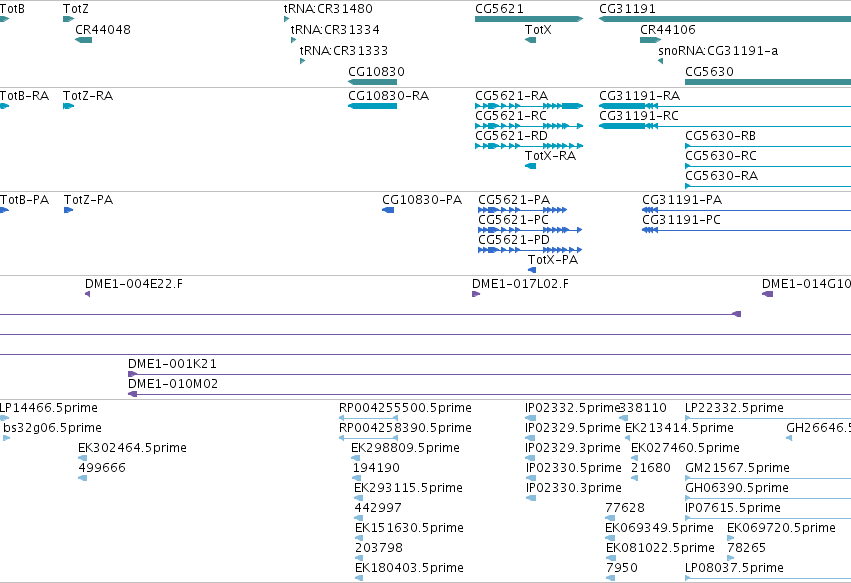851x583 pixels.
Task: Click the 499666 EST label
Action: 102,468
